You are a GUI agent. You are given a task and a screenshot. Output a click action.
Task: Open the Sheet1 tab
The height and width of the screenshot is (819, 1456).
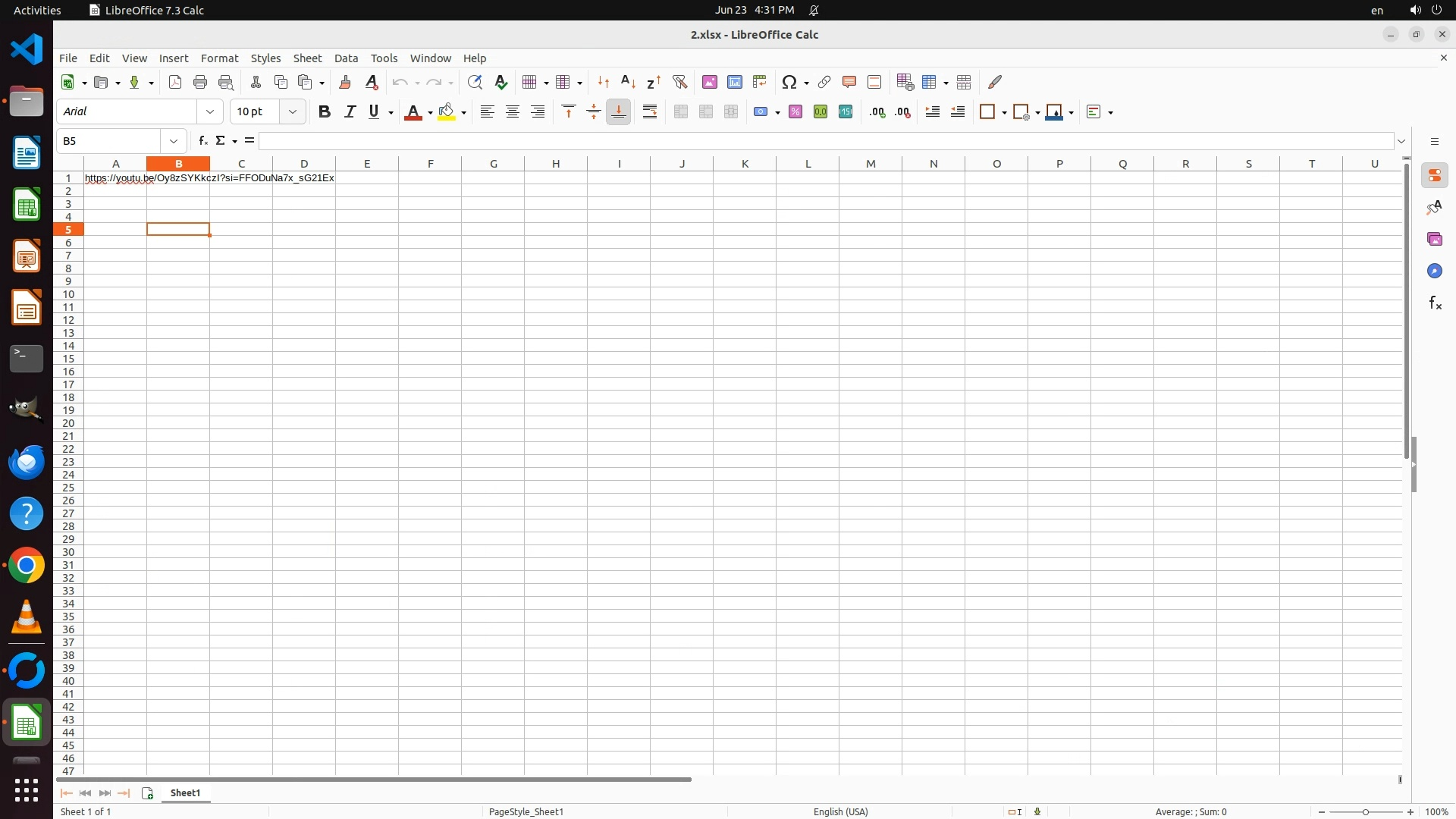(x=185, y=792)
